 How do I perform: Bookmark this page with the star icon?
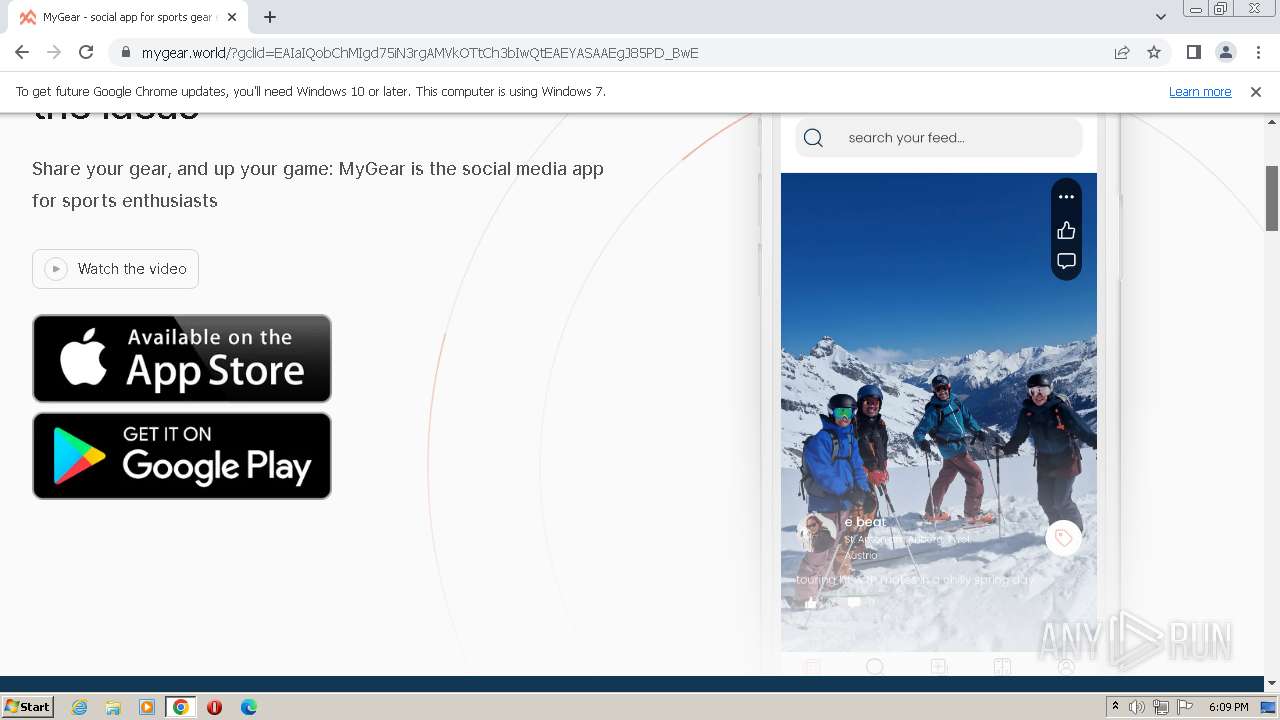[1154, 53]
